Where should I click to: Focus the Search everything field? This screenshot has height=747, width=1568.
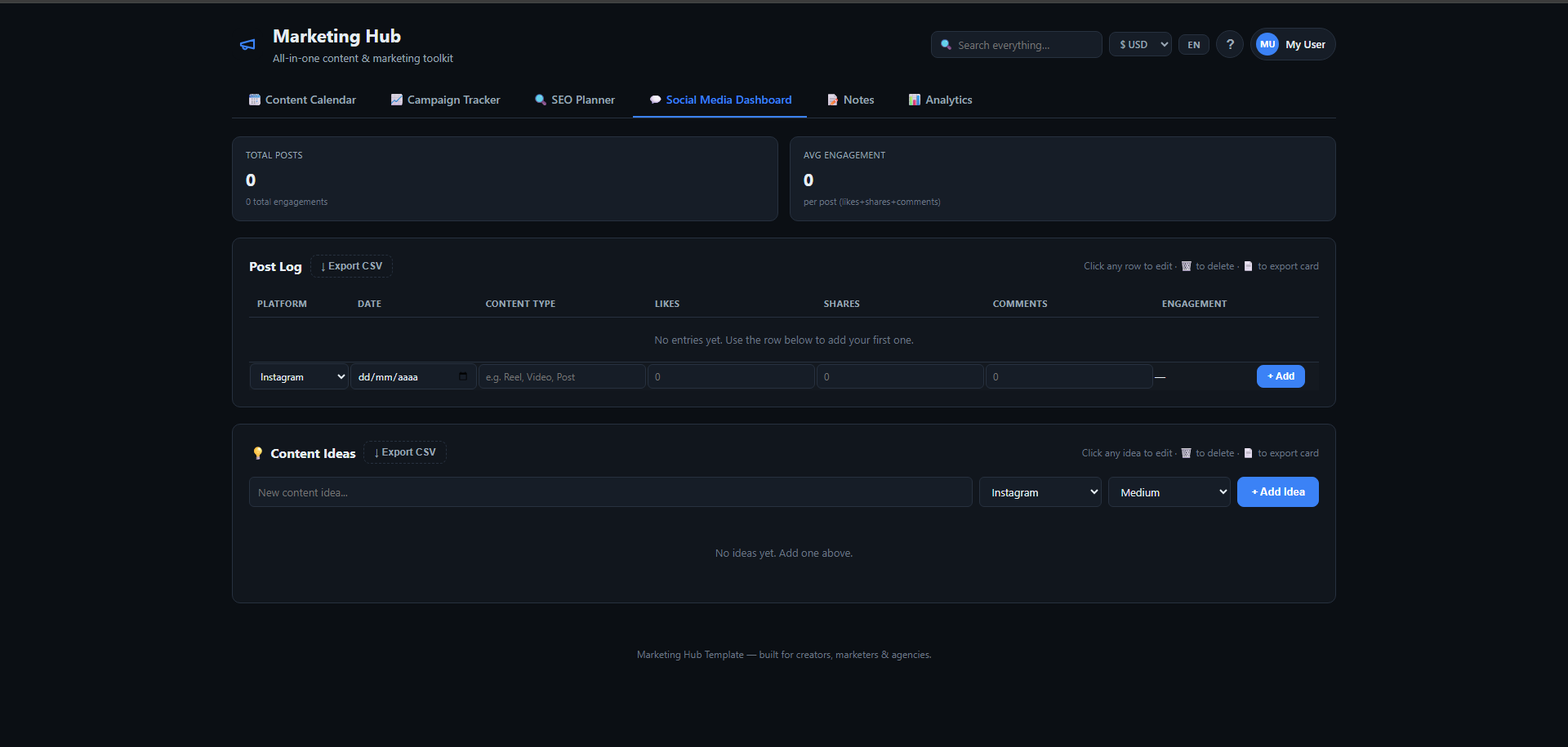pyautogui.click(x=1017, y=44)
